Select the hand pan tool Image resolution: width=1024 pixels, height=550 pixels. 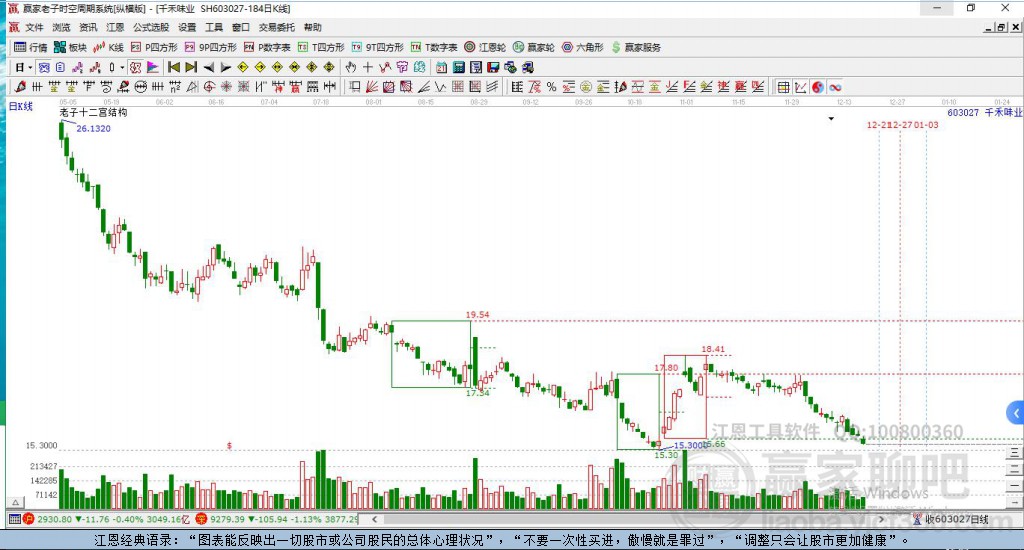click(x=351, y=67)
